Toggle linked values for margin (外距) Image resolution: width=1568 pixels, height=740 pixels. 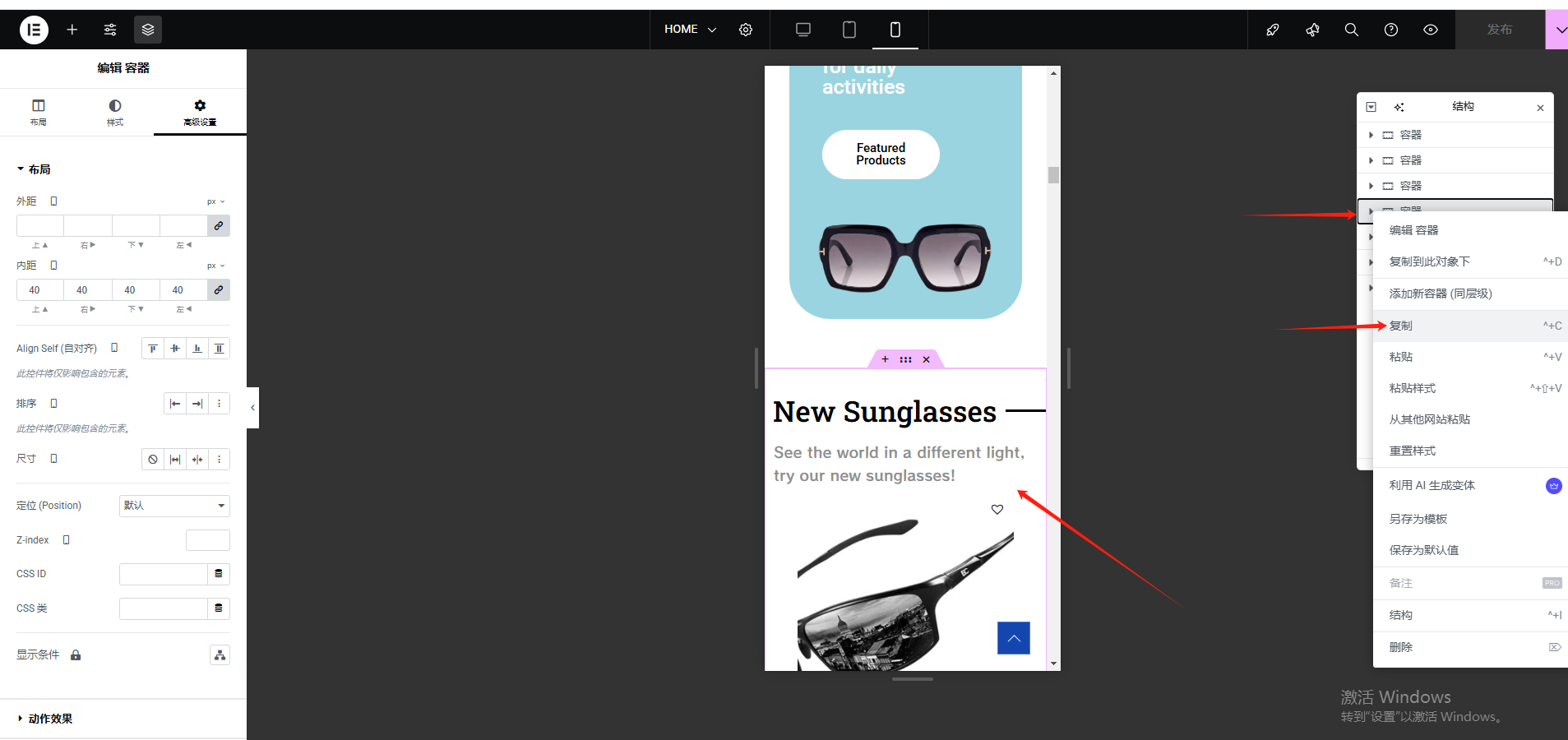[219, 226]
